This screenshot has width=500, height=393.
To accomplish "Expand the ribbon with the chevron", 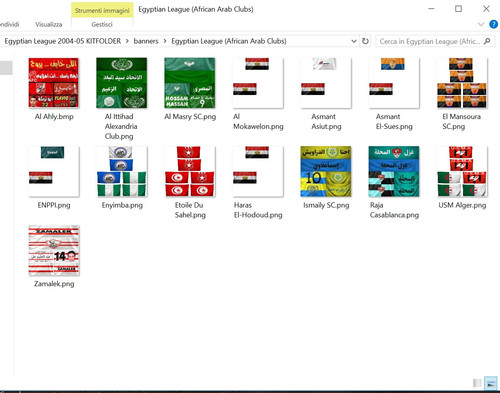I will (x=481, y=24).
